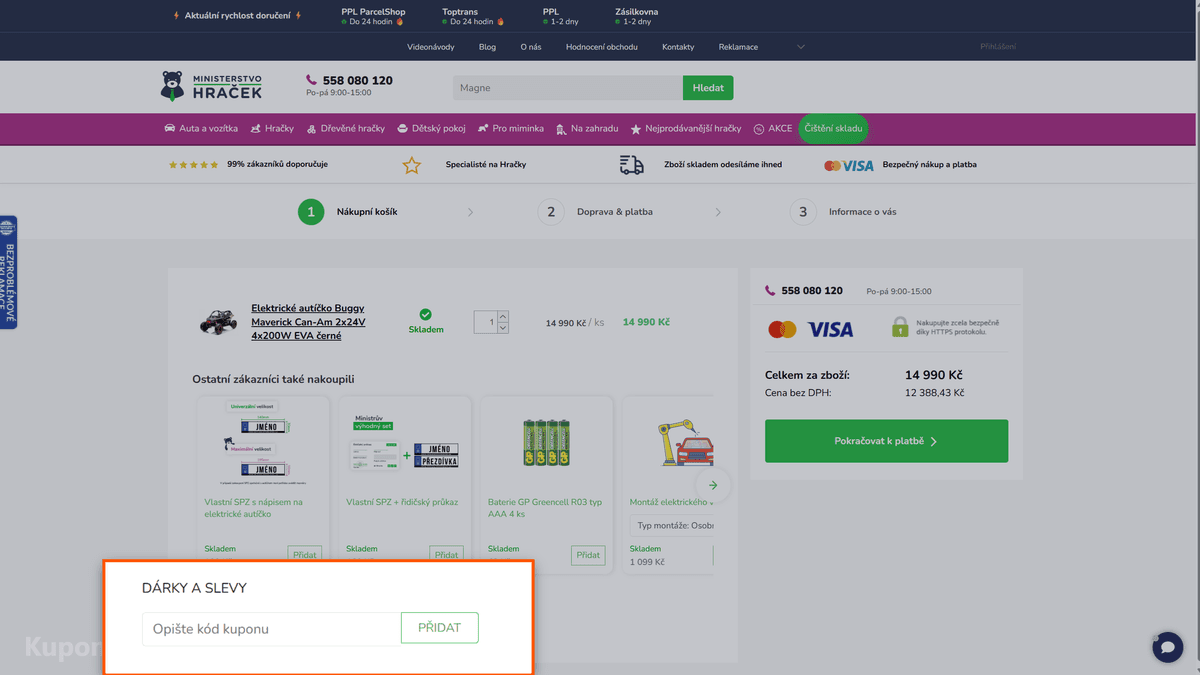Open Kontakty page
1200x675 pixels.
pos(678,47)
